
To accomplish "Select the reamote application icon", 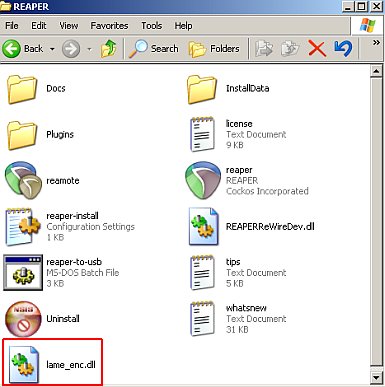I will pyautogui.click(x=23, y=180).
